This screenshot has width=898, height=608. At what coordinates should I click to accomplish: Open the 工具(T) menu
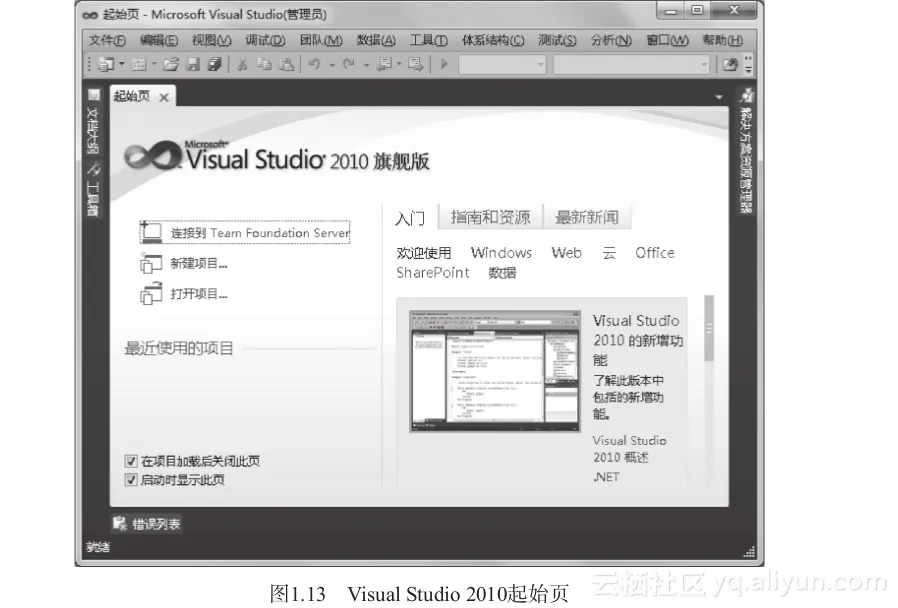[428, 40]
